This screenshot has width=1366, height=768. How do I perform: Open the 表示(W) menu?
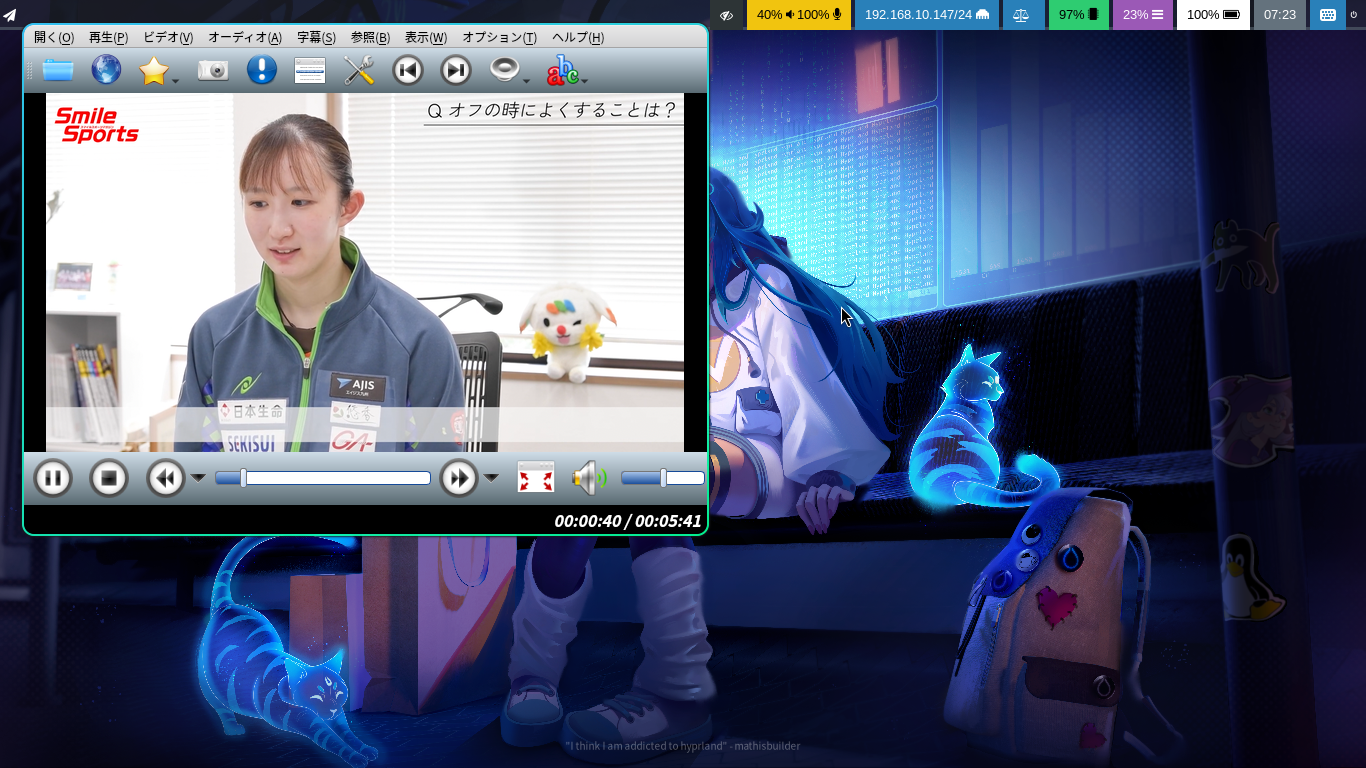point(426,37)
